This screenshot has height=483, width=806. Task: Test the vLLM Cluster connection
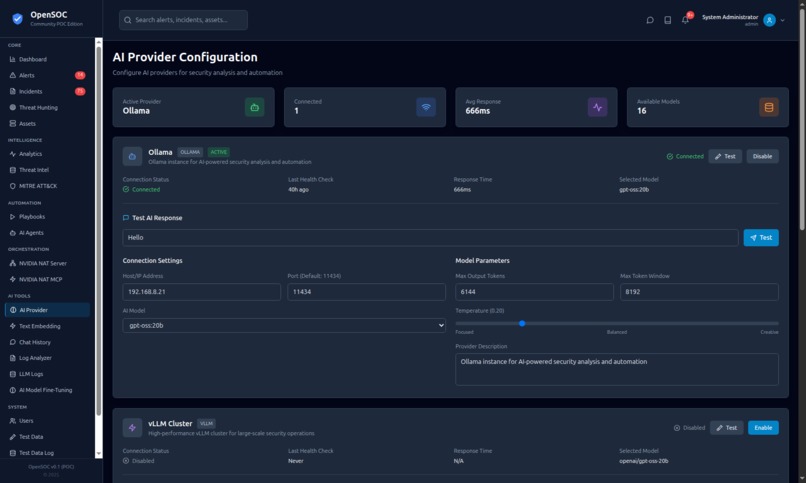click(726, 428)
